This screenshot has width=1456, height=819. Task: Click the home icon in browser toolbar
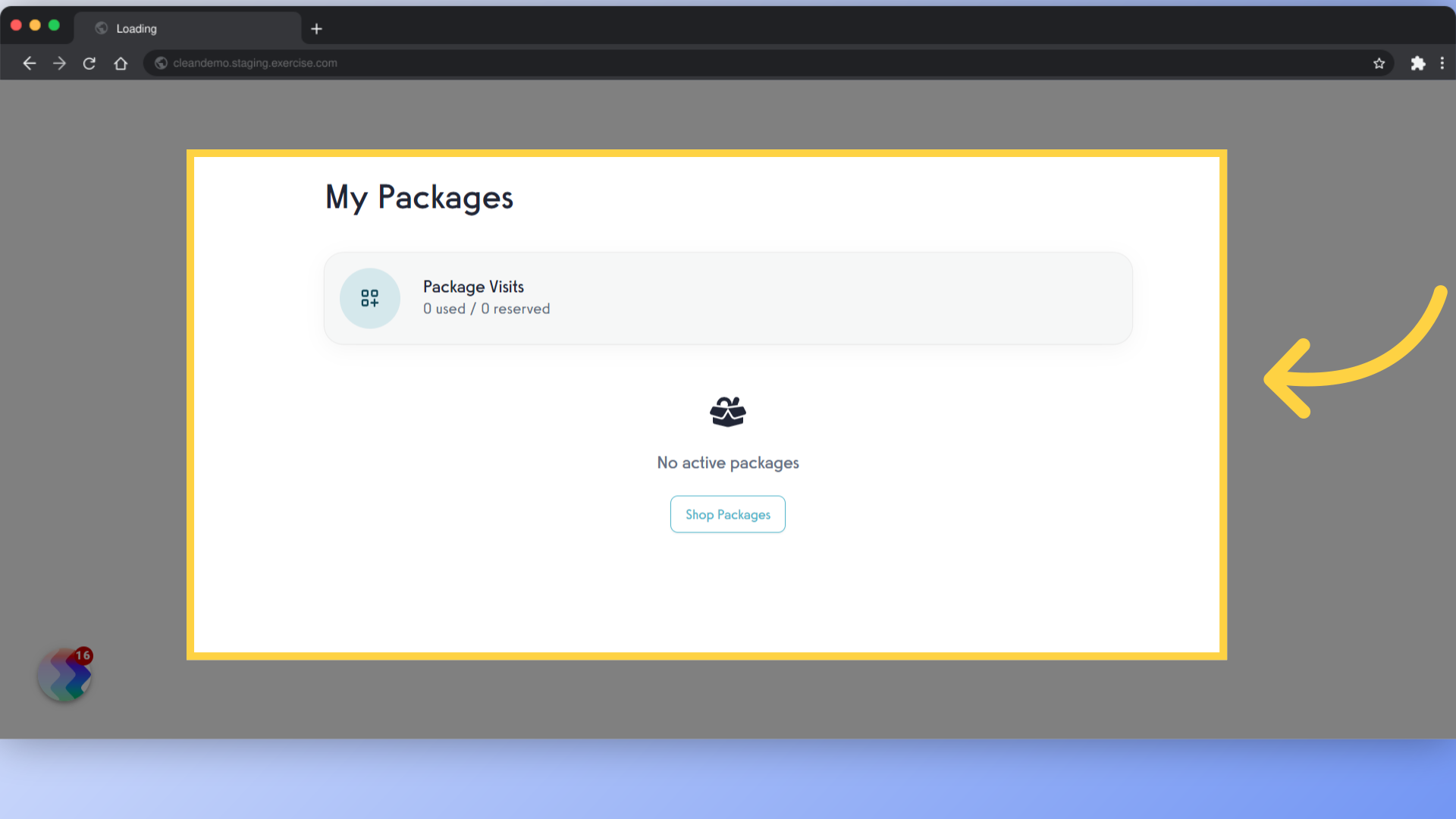click(x=121, y=63)
